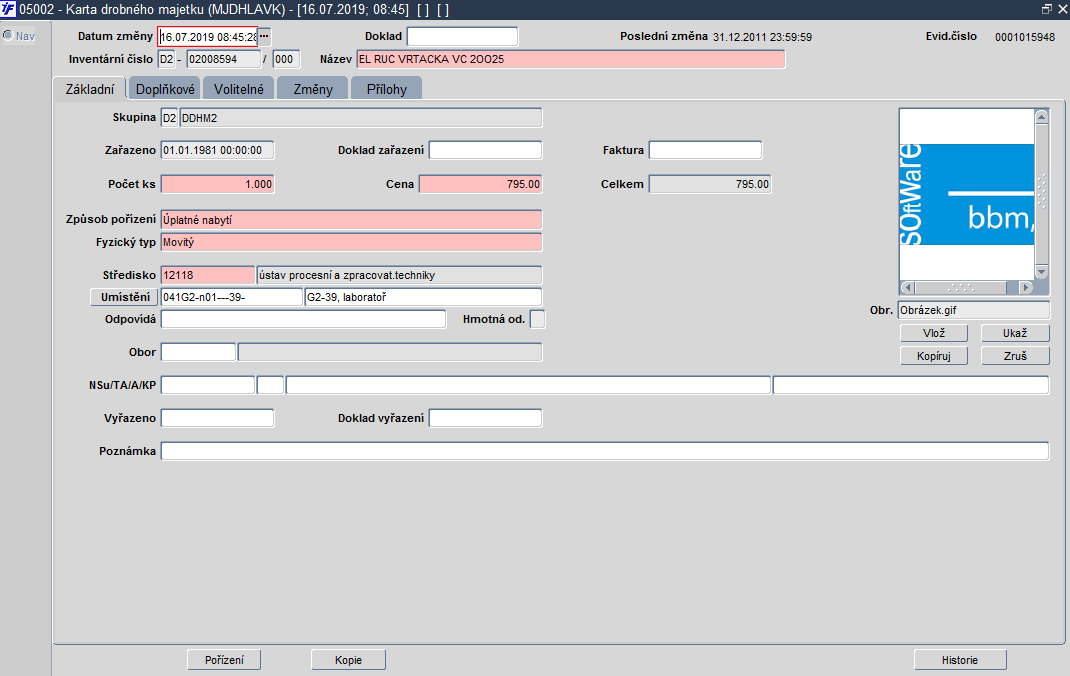This screenshot has width=1070, height=676.
Task: Click the bbm software image thumbnail
Action: pos(966,194)
